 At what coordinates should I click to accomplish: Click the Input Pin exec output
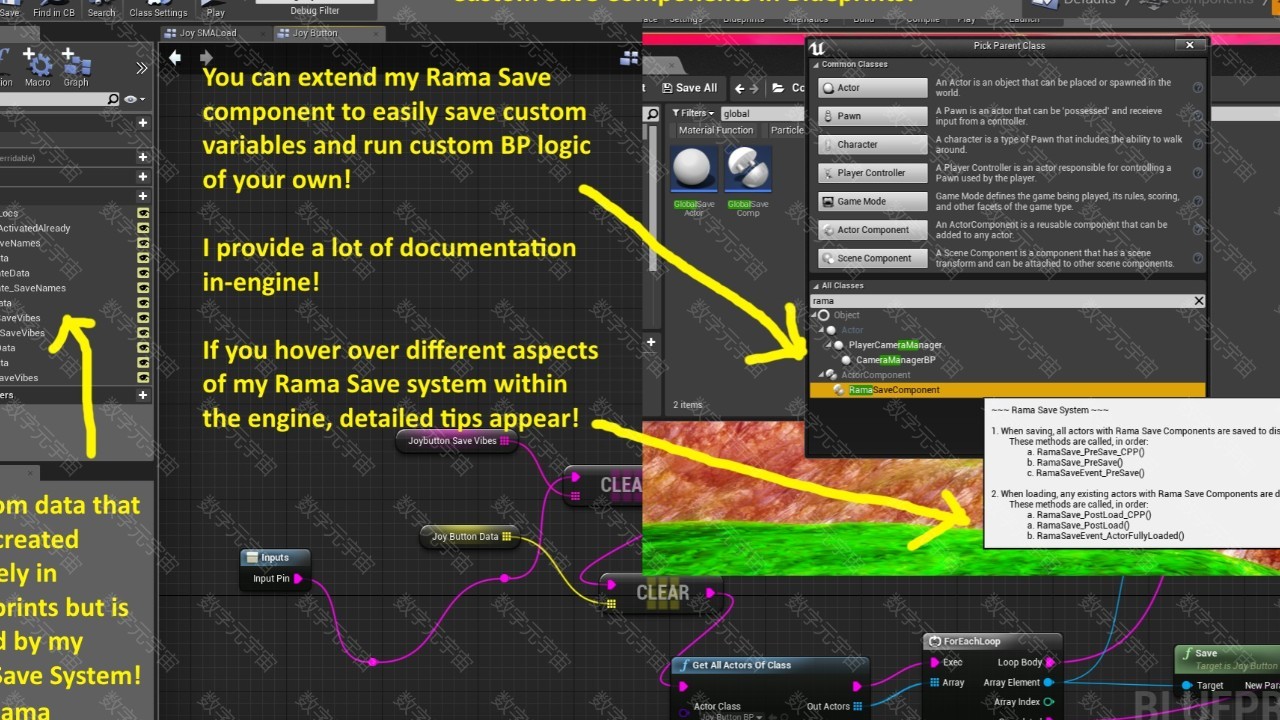click(x=298, y=578)
